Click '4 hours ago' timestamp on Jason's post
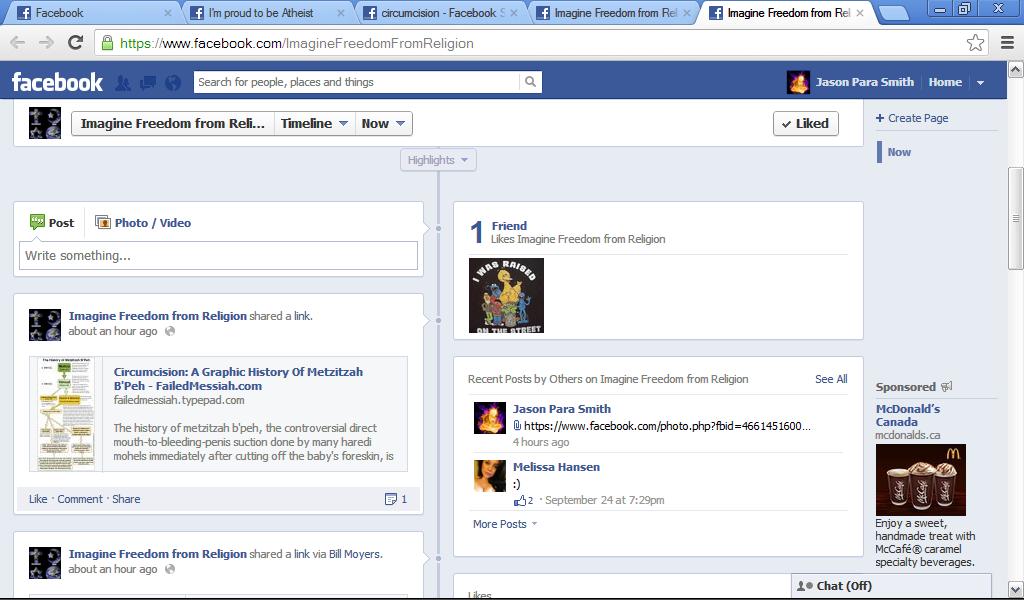 point(541,442)
